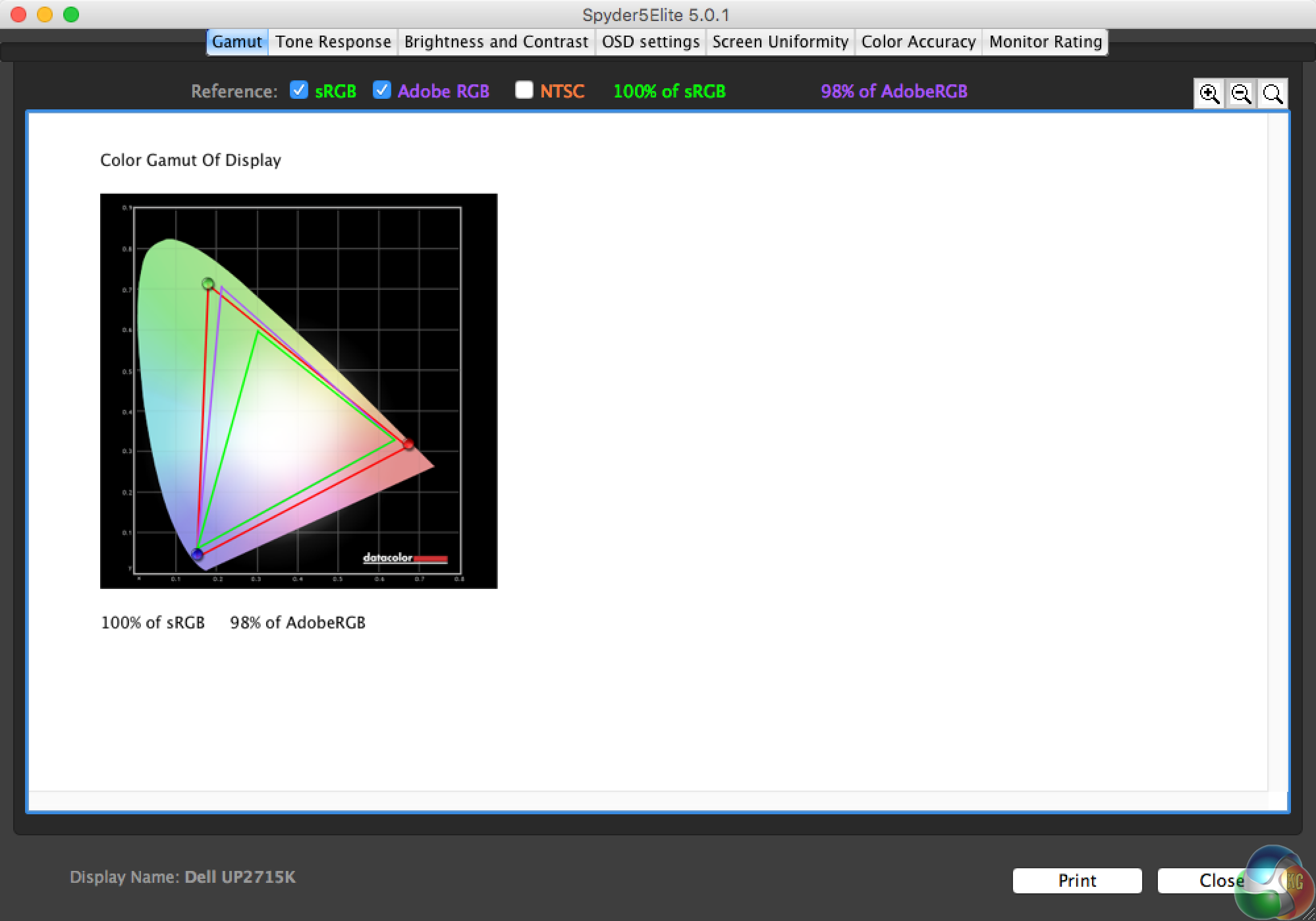Enable the NTSC reference checkbox
The image size is (1316, 921).
tap(524, 90)
